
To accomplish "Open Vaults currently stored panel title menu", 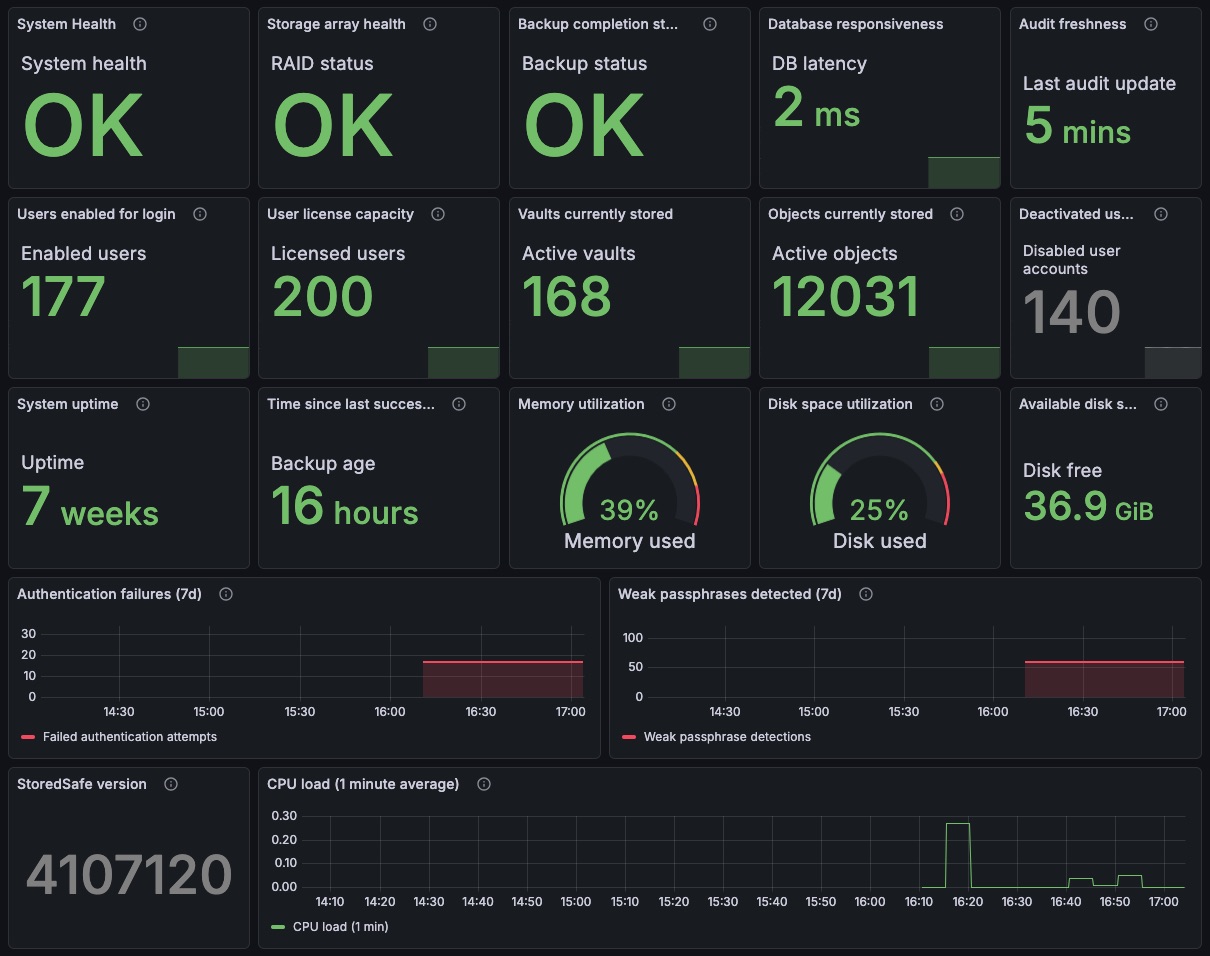I will pyautogui.click(x=595, y=214).
